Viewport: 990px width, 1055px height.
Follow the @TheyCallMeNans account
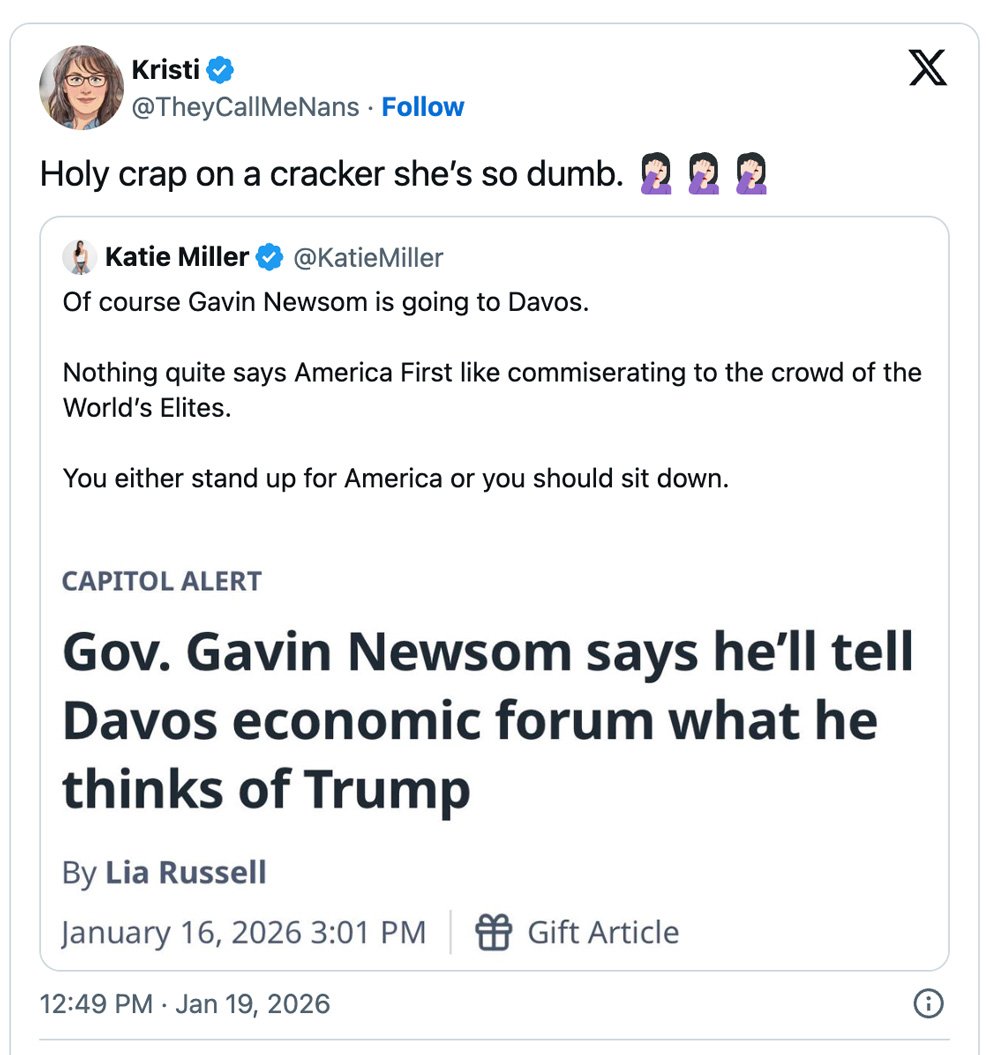[x=423, y=107]
